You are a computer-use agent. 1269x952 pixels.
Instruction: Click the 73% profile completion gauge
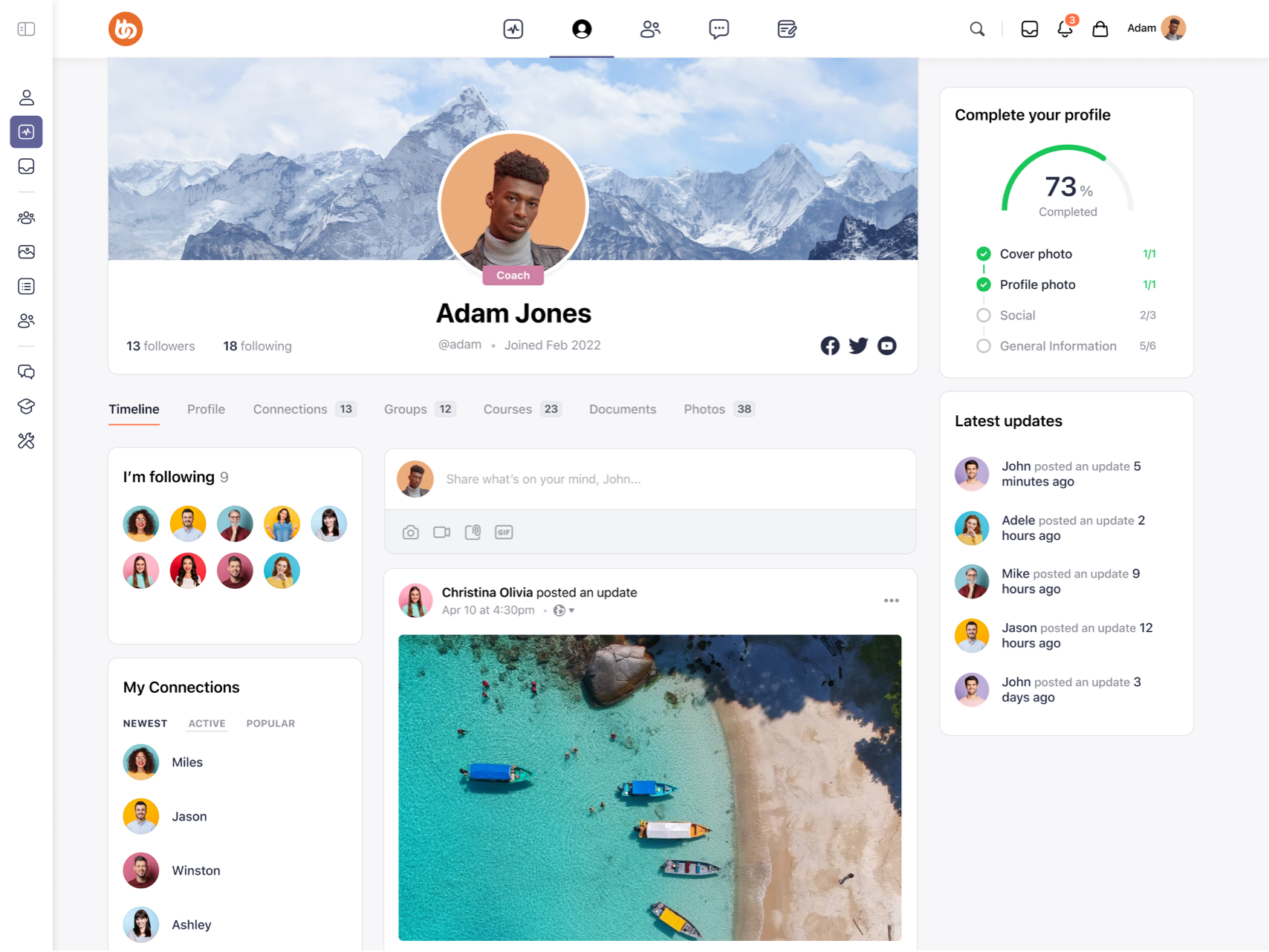click(x=1067, y=184)
